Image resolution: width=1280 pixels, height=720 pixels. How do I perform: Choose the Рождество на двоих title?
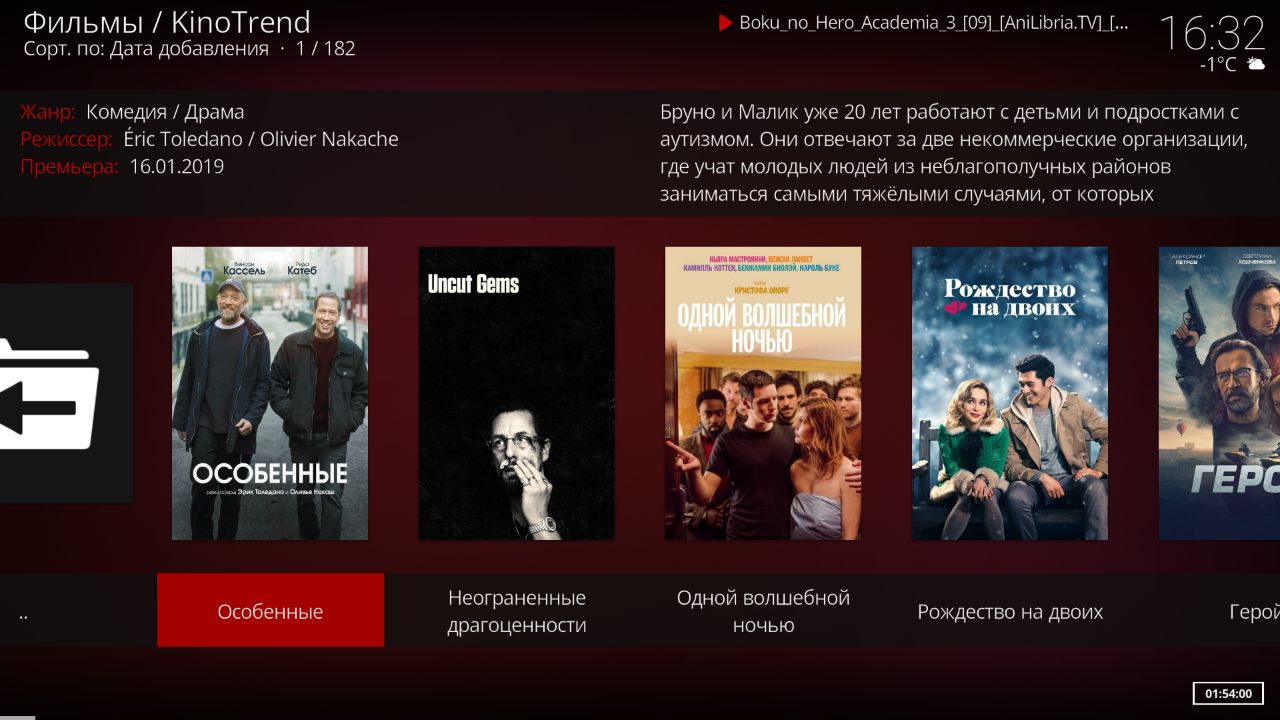click(1010, 611)
